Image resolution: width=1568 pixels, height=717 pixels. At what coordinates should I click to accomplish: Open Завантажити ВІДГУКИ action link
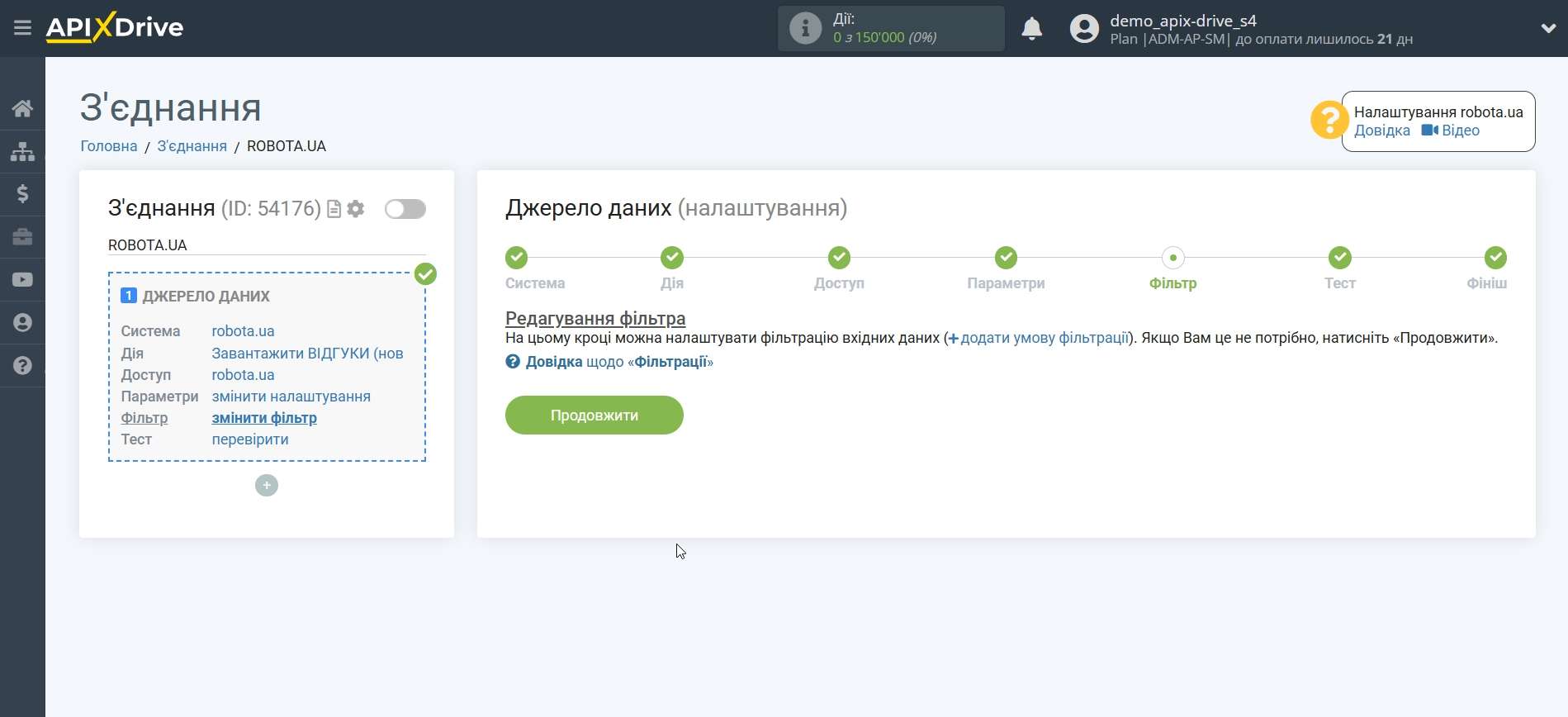[x=307, y=354]
